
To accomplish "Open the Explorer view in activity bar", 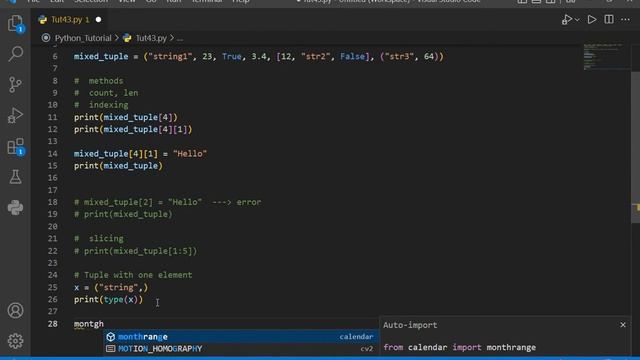I will pyautogui.click(x=16, y=23).
